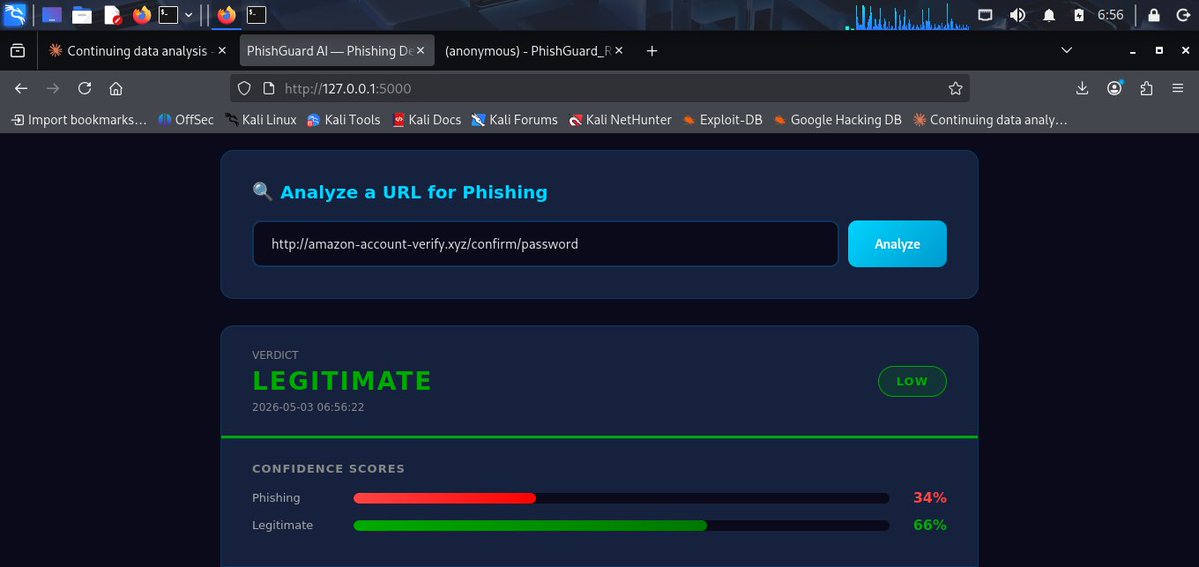Click the timestamp 2026-05-03 06:56:22

coord(308,407)
